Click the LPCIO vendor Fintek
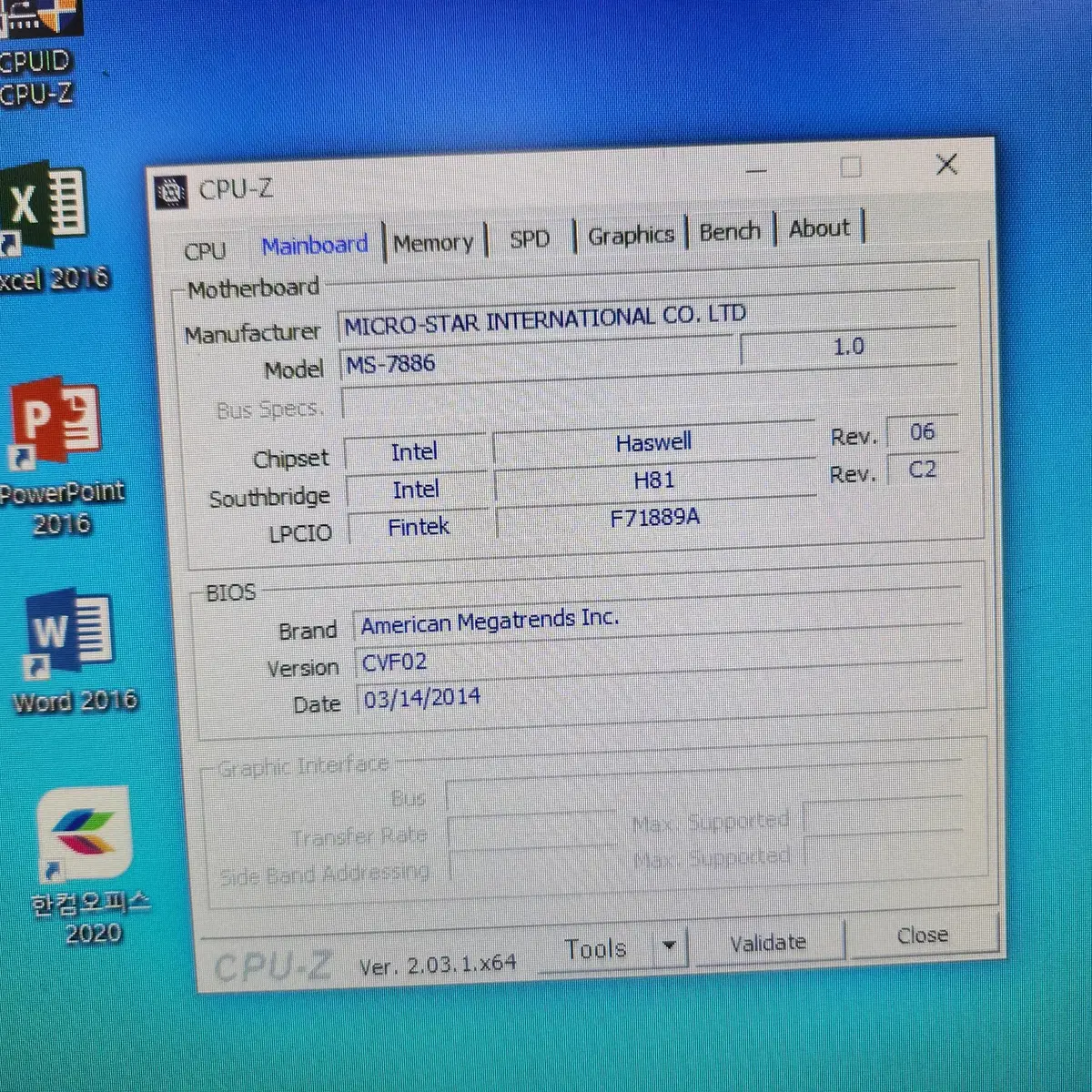The image size is (1092, 1092). click(x=419, y=527)
